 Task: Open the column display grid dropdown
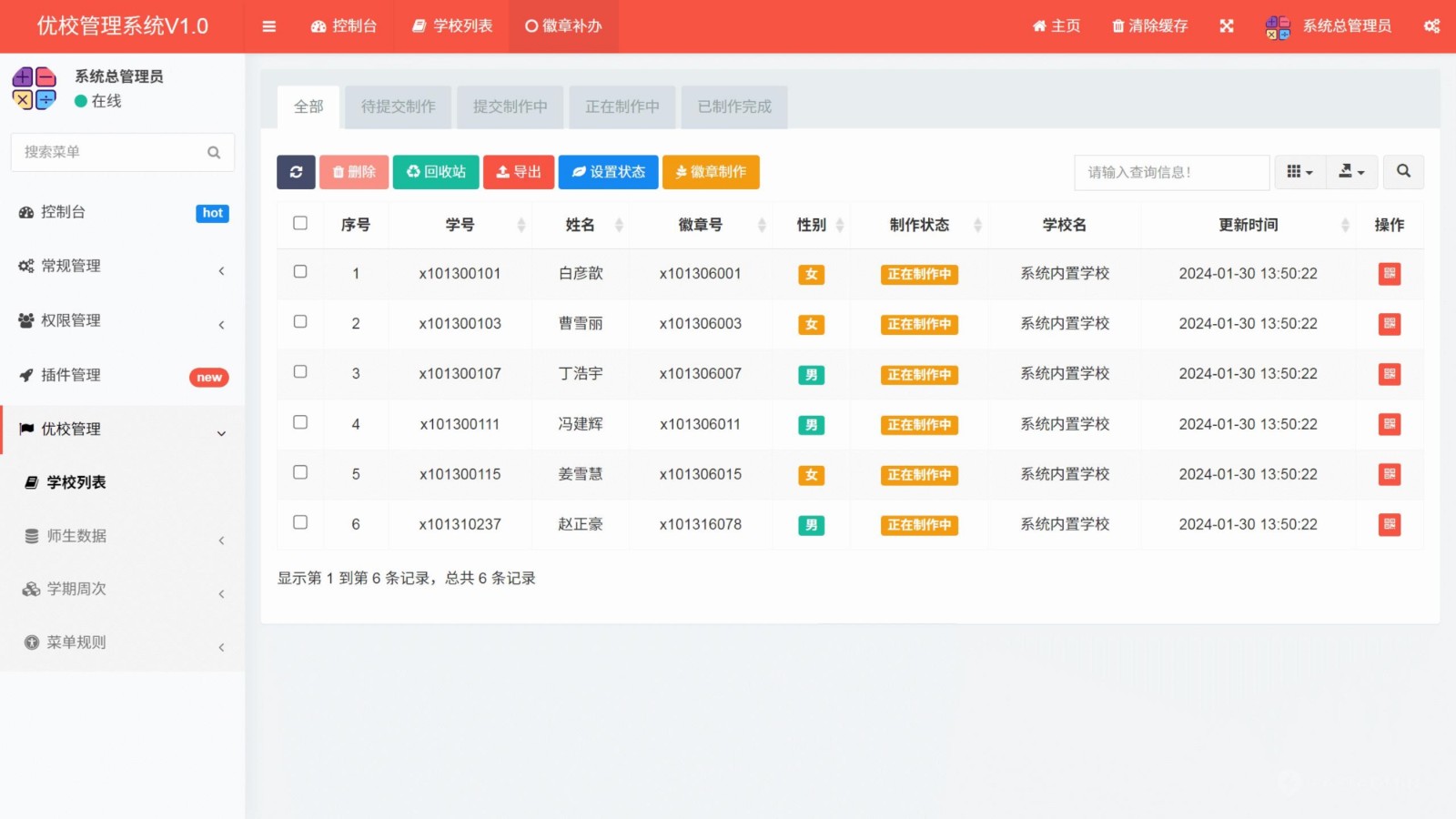tap(1299, 172)
